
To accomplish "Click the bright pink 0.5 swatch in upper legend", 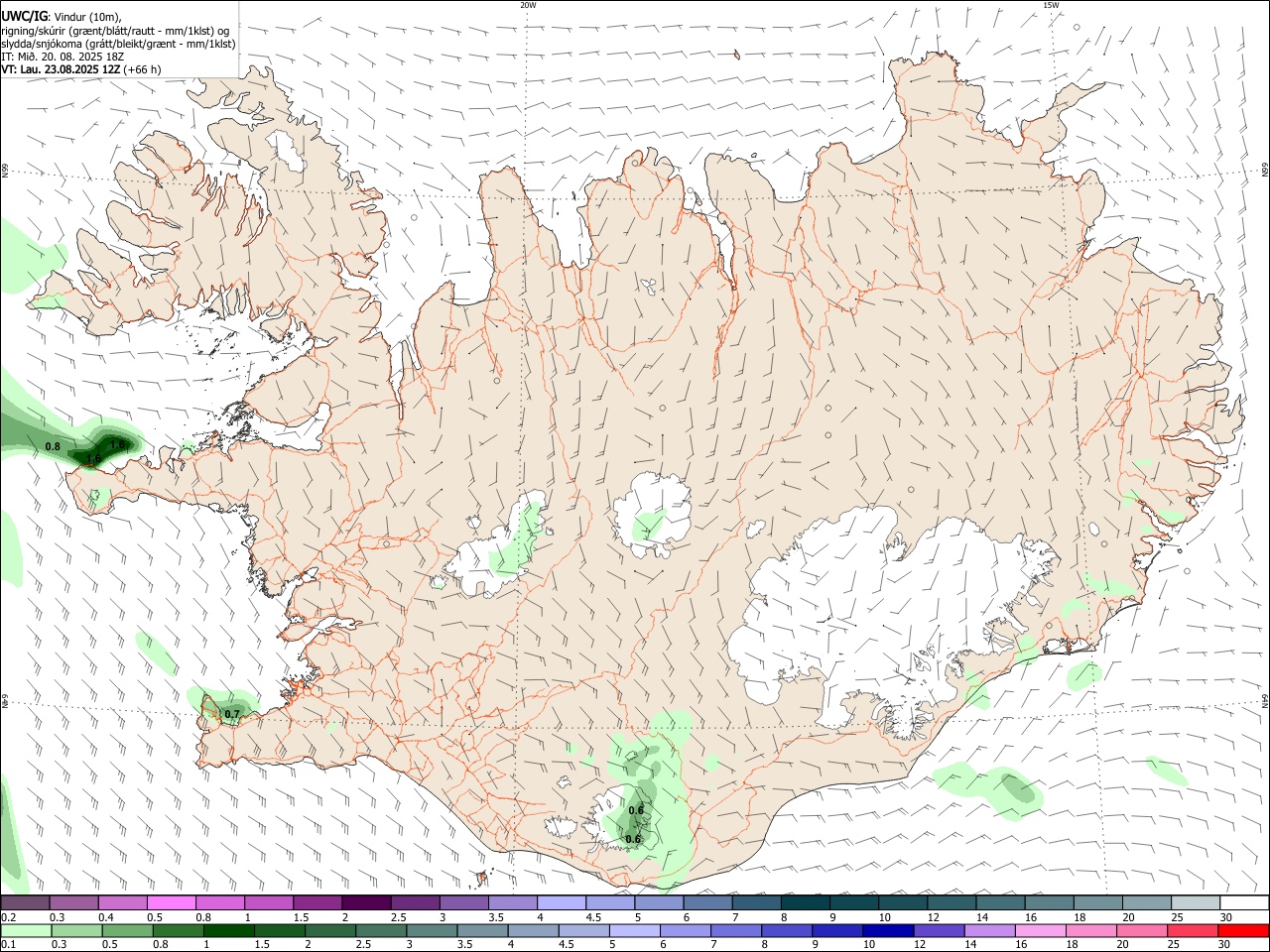I will [171, 902].
